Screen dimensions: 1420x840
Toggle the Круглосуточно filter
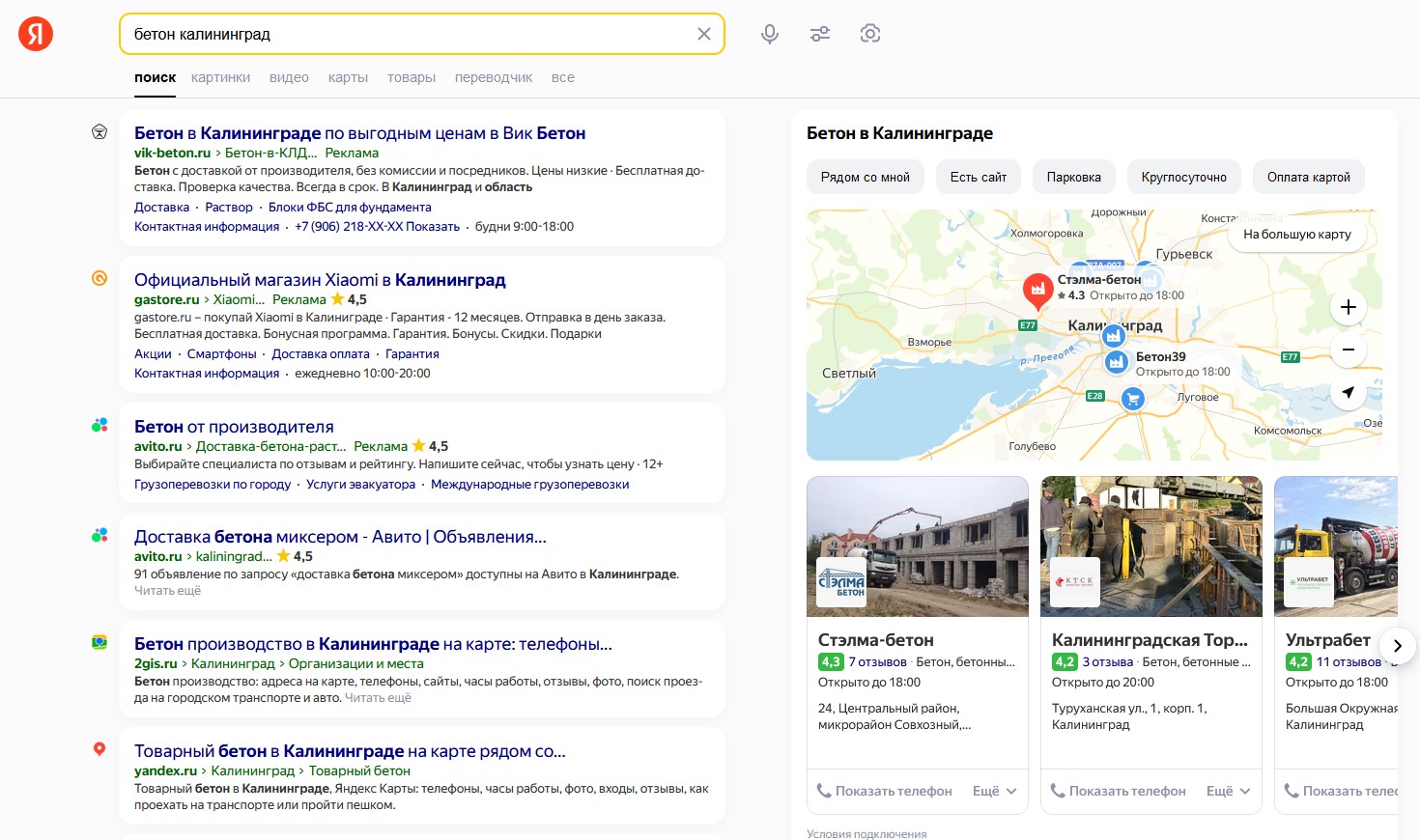[1184, 177]
